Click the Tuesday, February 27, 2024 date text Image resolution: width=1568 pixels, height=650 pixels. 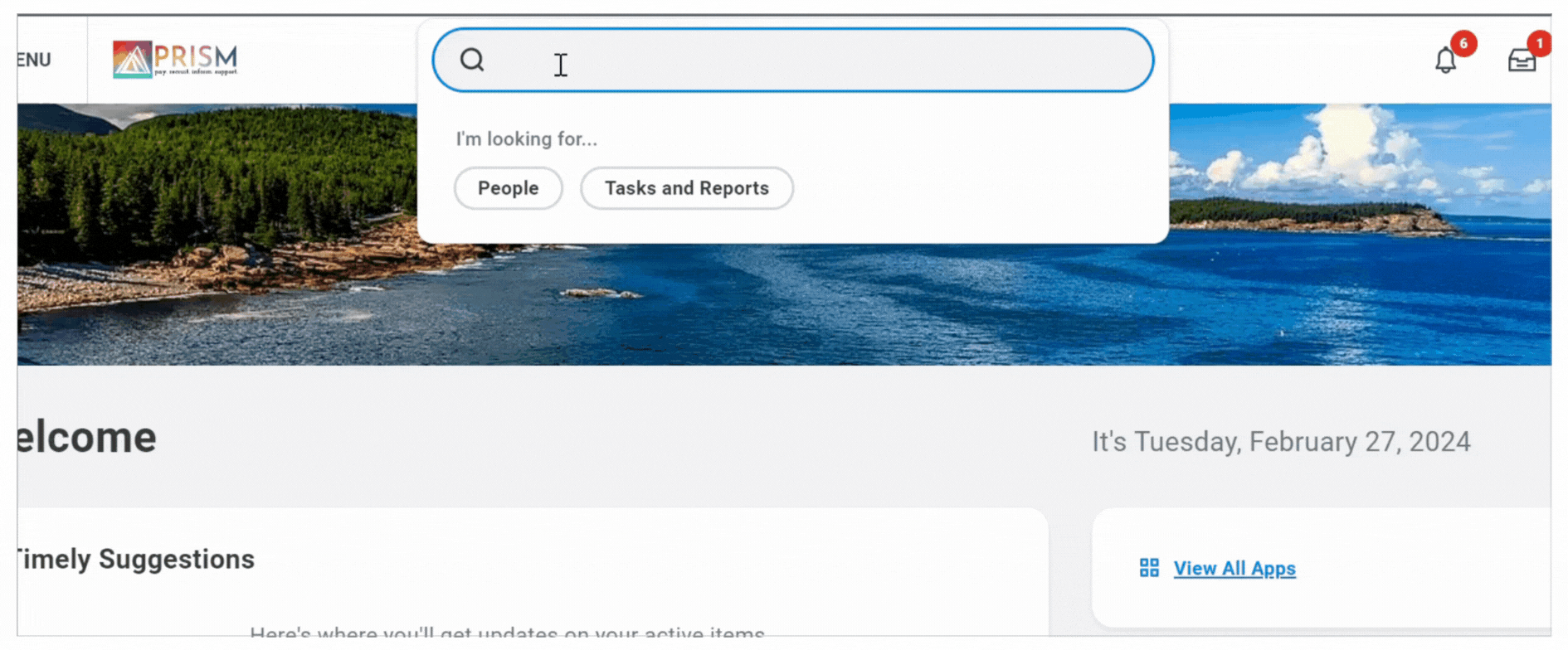[1280, 441]
